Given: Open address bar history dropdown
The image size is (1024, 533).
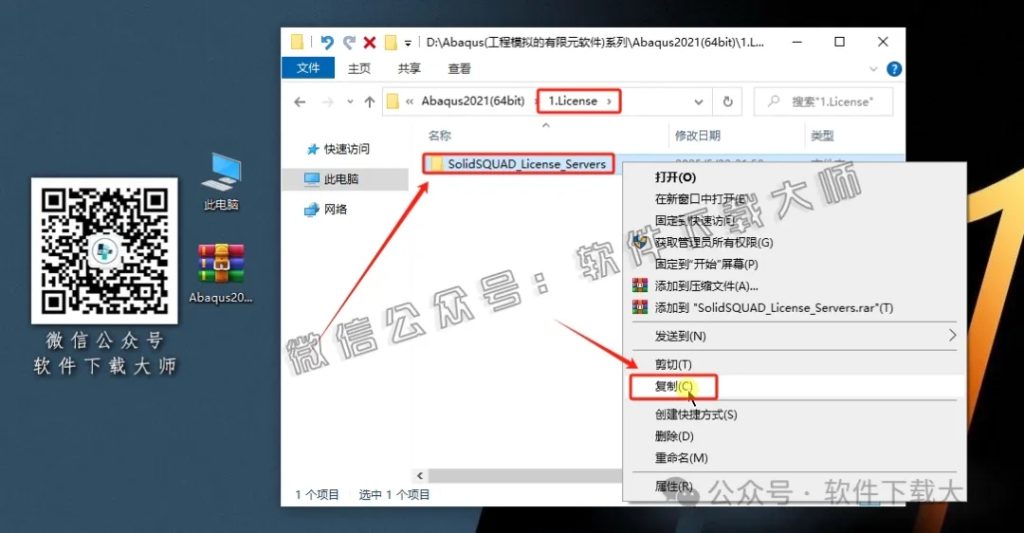Looking at the screenshot, I should (x=698, y=102).
